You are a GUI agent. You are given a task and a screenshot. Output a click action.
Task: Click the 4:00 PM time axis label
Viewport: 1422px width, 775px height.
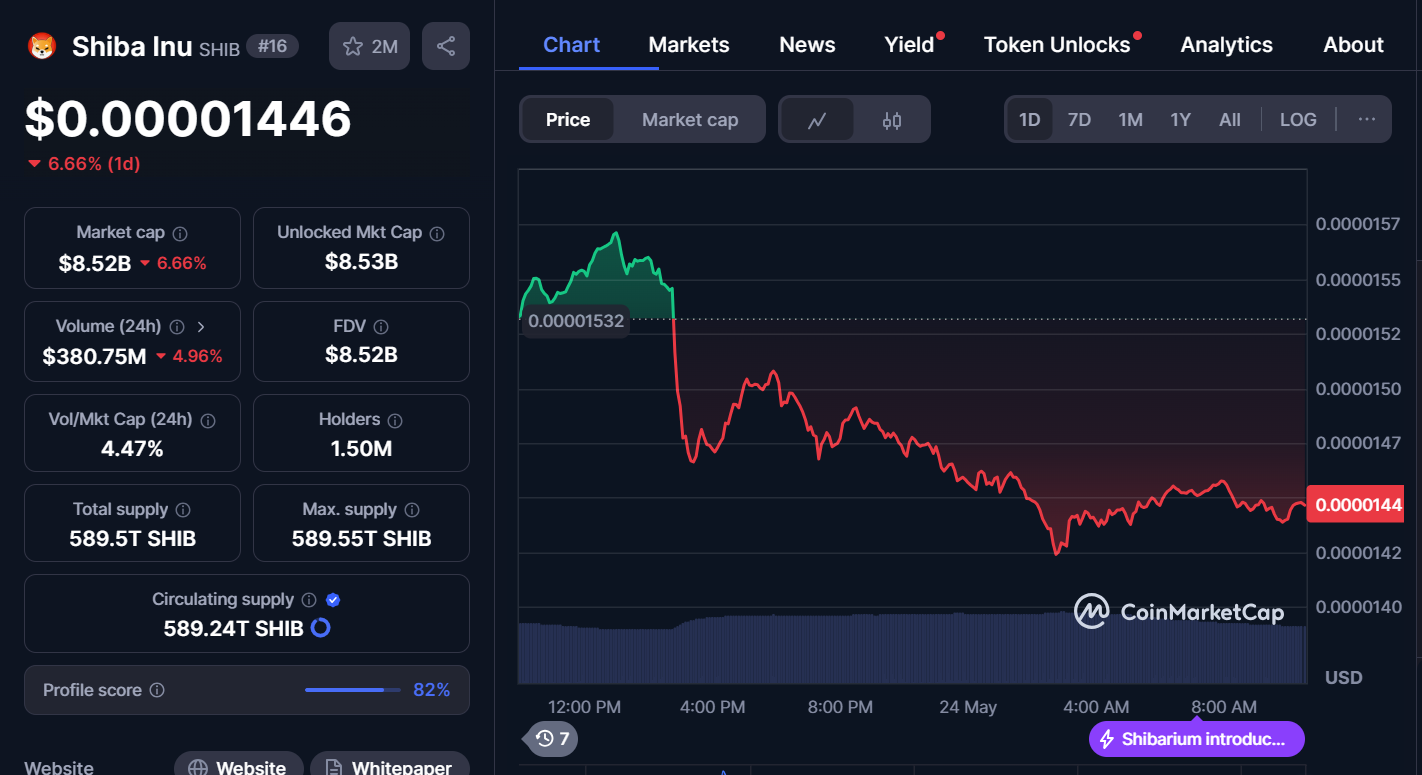[712, 707]
